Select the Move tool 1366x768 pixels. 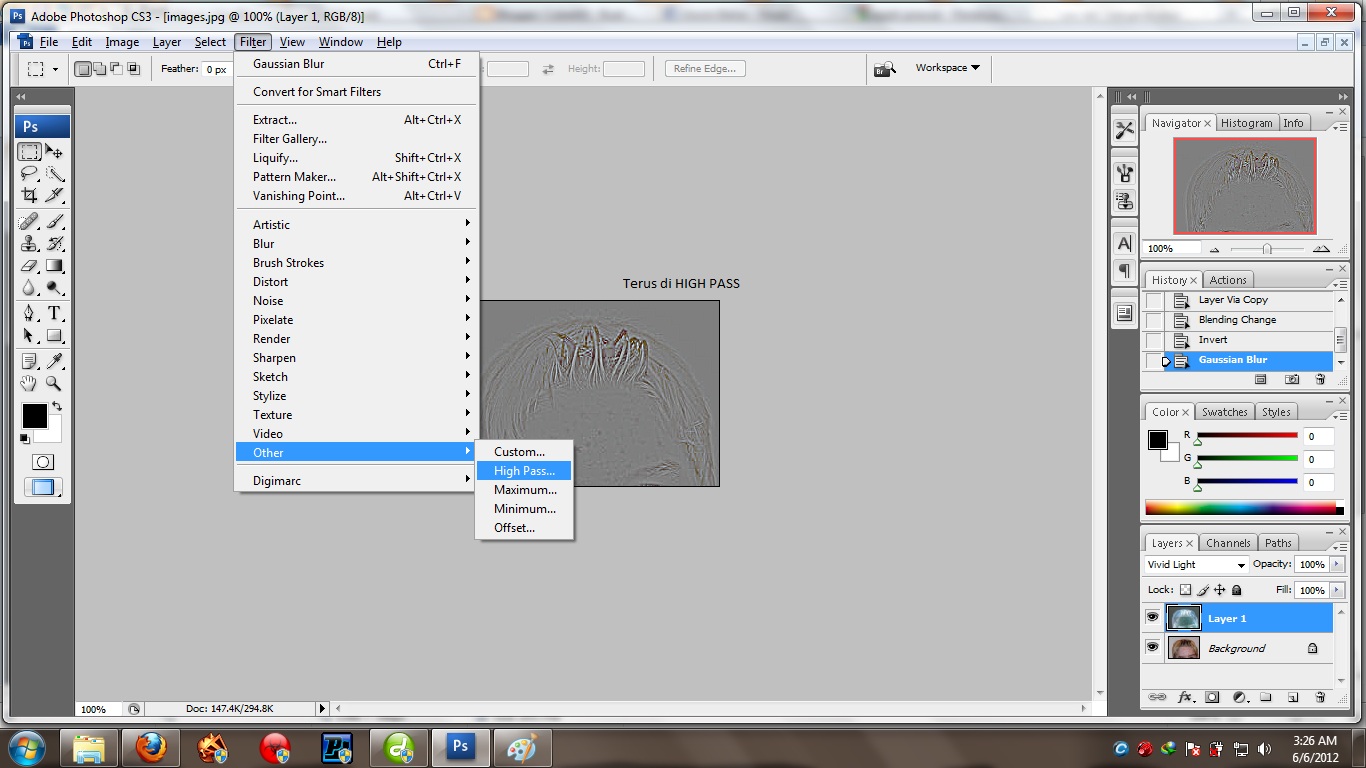click(x=55, y=152)
